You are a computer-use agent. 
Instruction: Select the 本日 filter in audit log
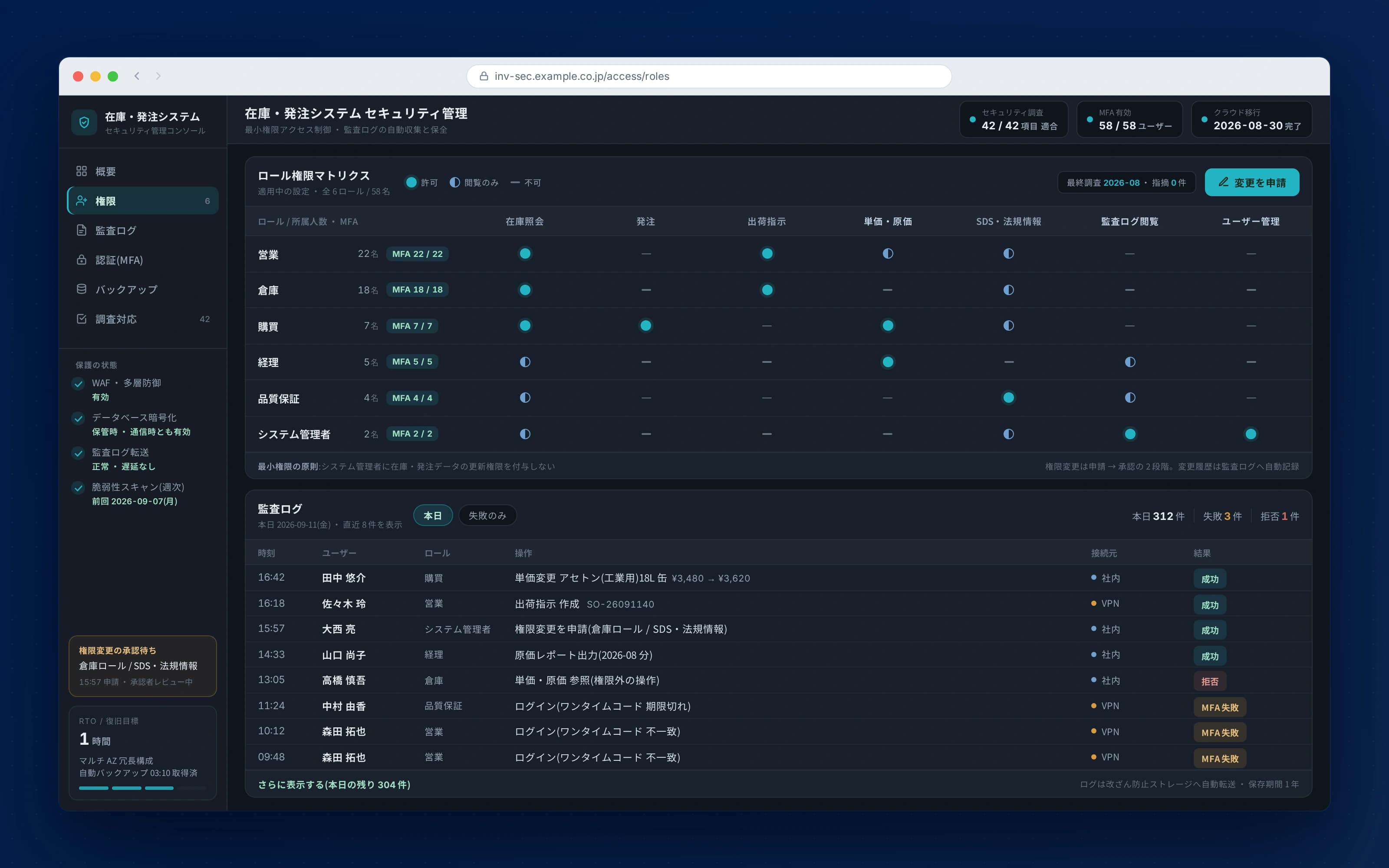433,516
